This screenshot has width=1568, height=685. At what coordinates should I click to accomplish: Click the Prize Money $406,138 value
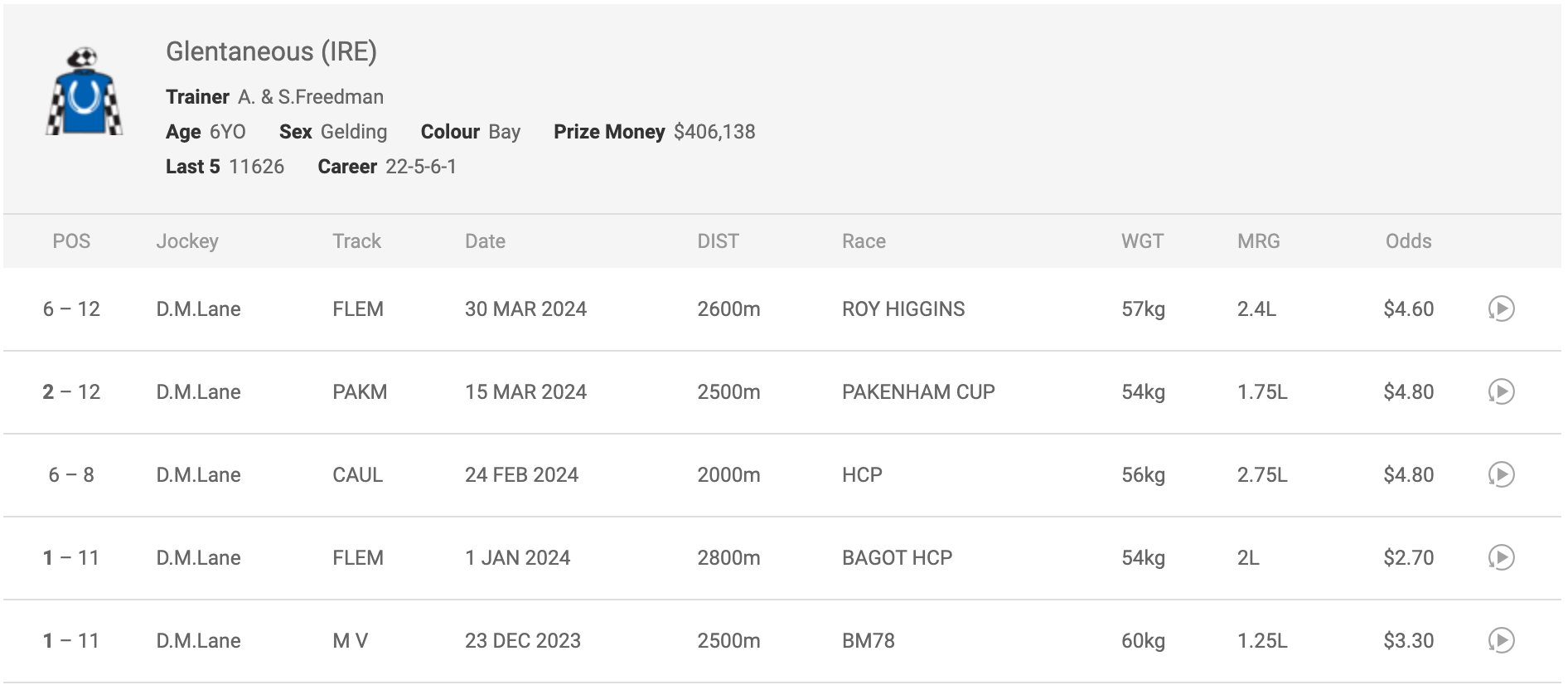tap(714, 132)
